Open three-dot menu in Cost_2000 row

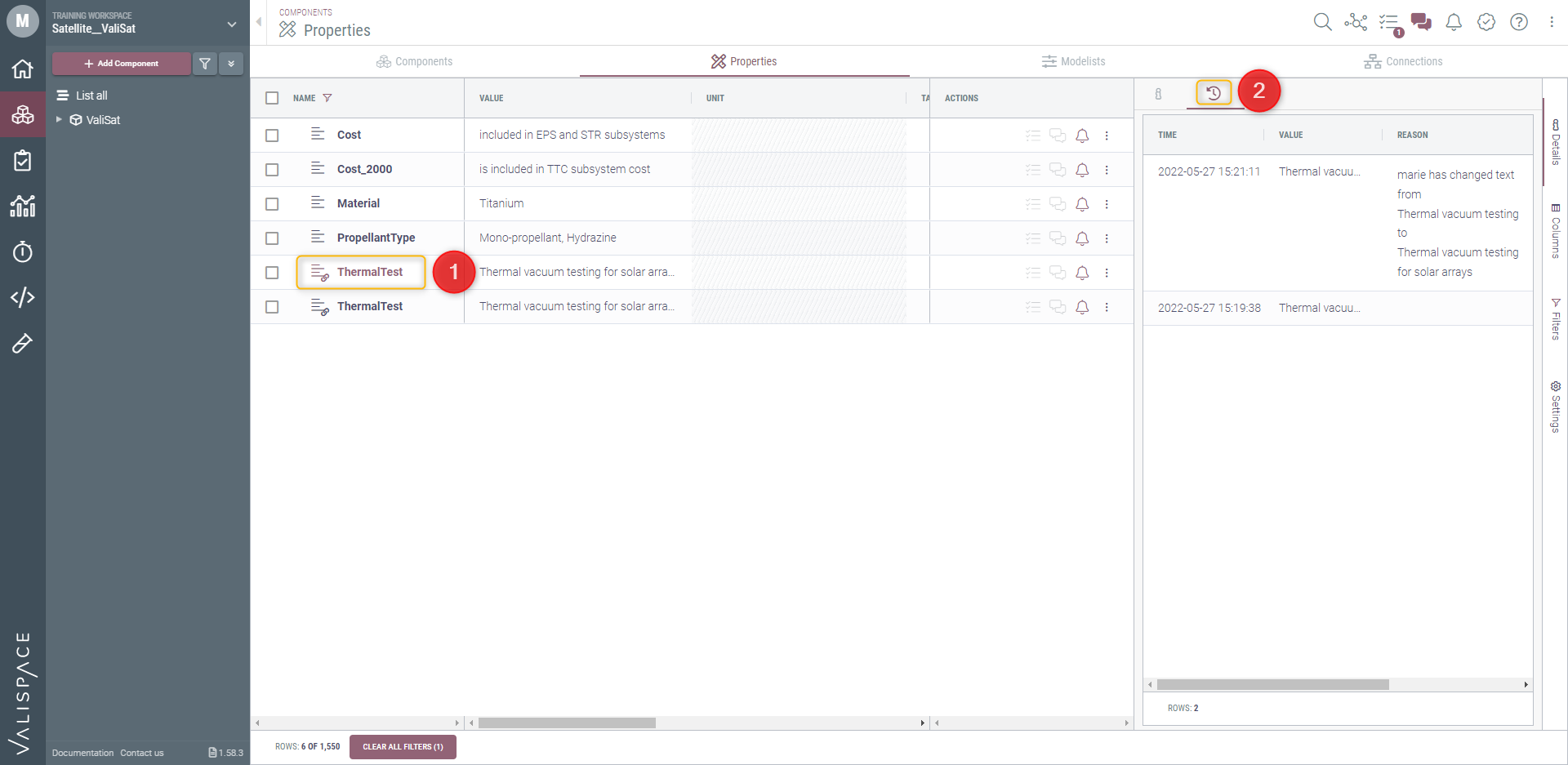pos(1107,170)
